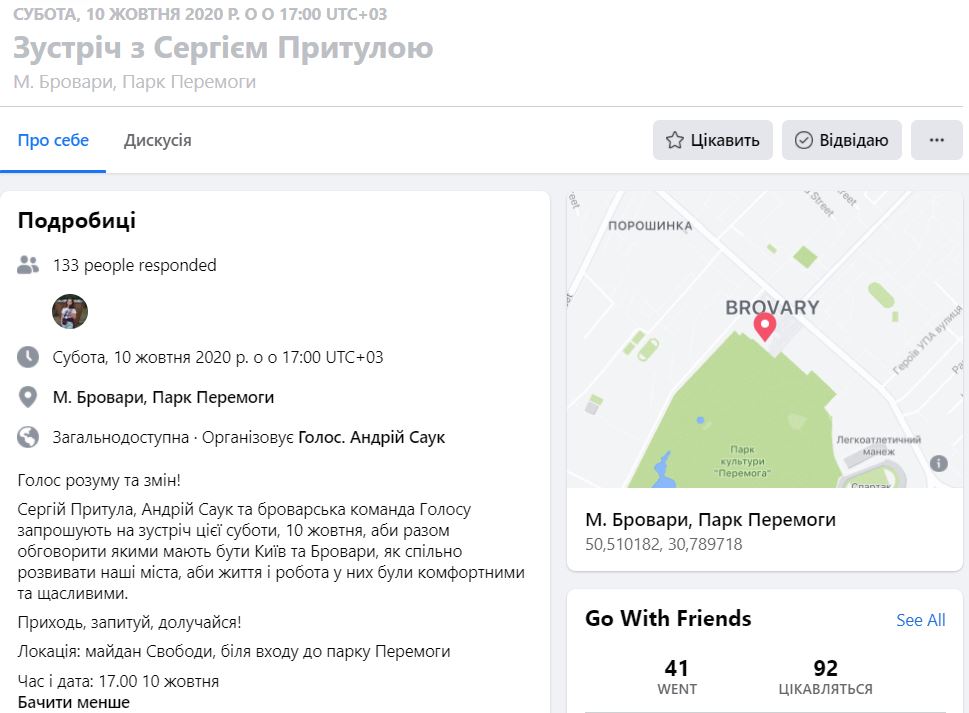The image size is (969, 713).
Task: Select the Про себе tab
Action: click(x=53, y=140)
